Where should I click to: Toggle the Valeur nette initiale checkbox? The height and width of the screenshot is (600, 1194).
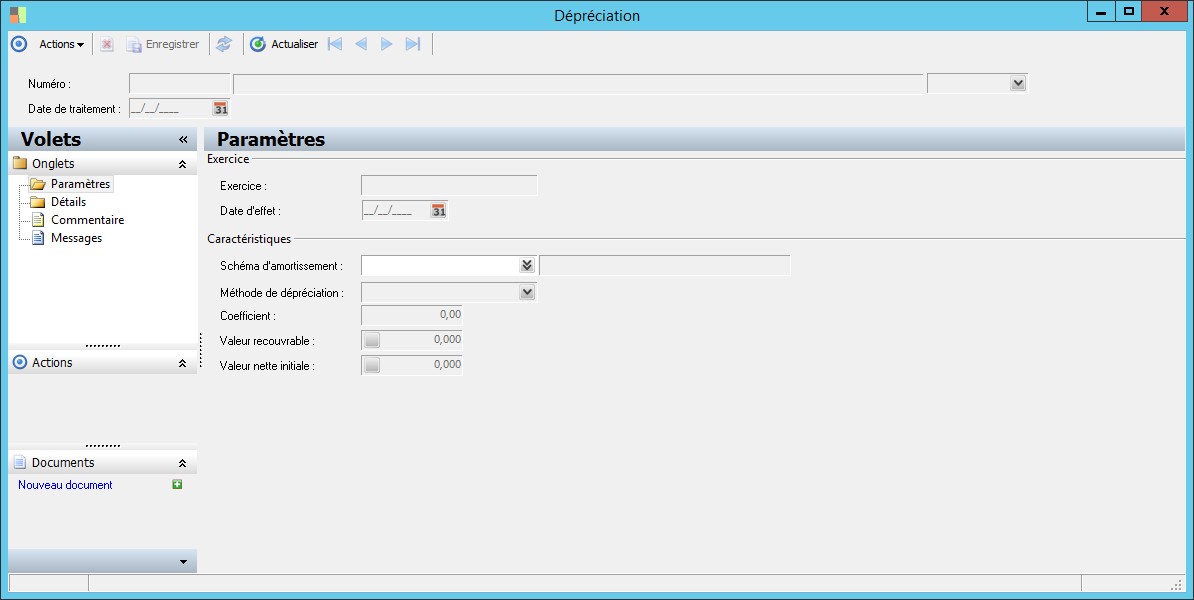point(372,365)
